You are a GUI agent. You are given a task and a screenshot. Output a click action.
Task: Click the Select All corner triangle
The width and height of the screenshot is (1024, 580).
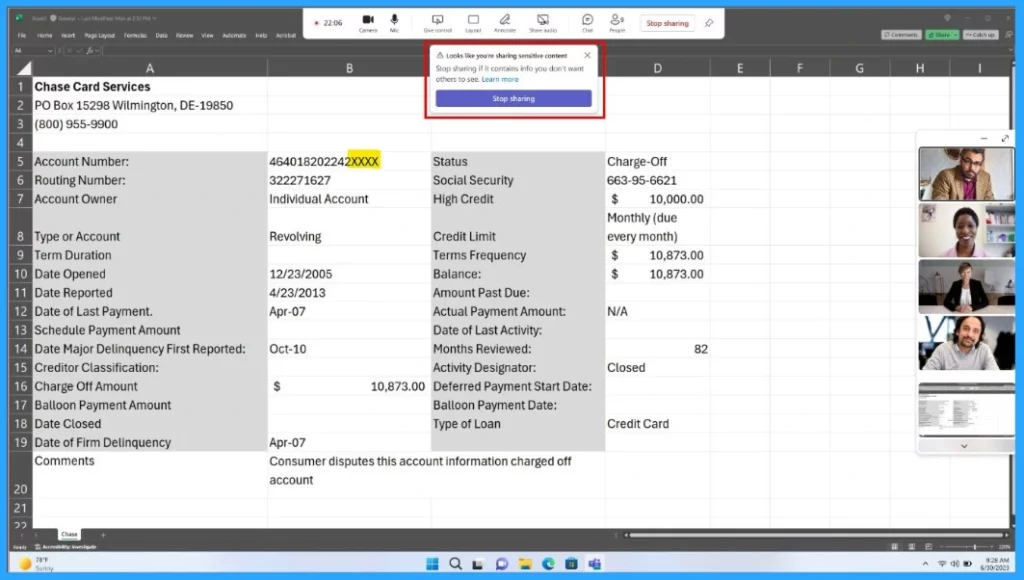(23, 68)
